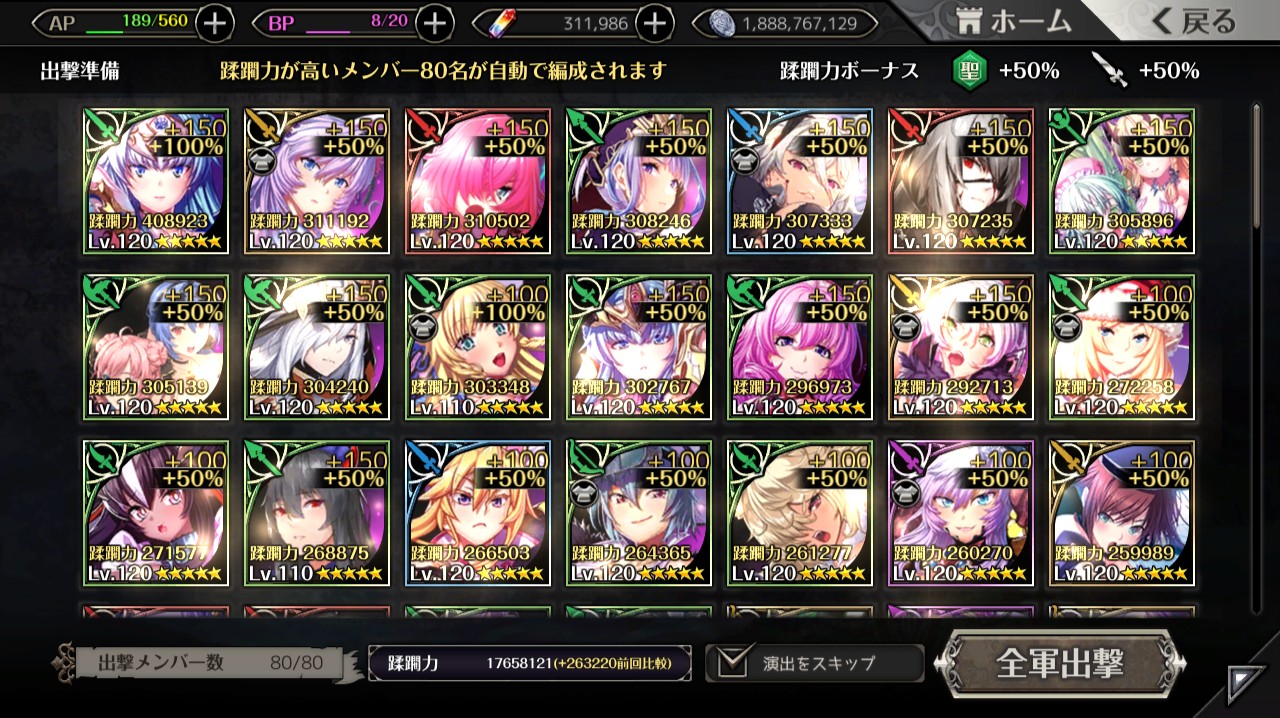Click the AP gauge bar
The height and width of the screenshot is (718, 1280).
click(118, 22)
